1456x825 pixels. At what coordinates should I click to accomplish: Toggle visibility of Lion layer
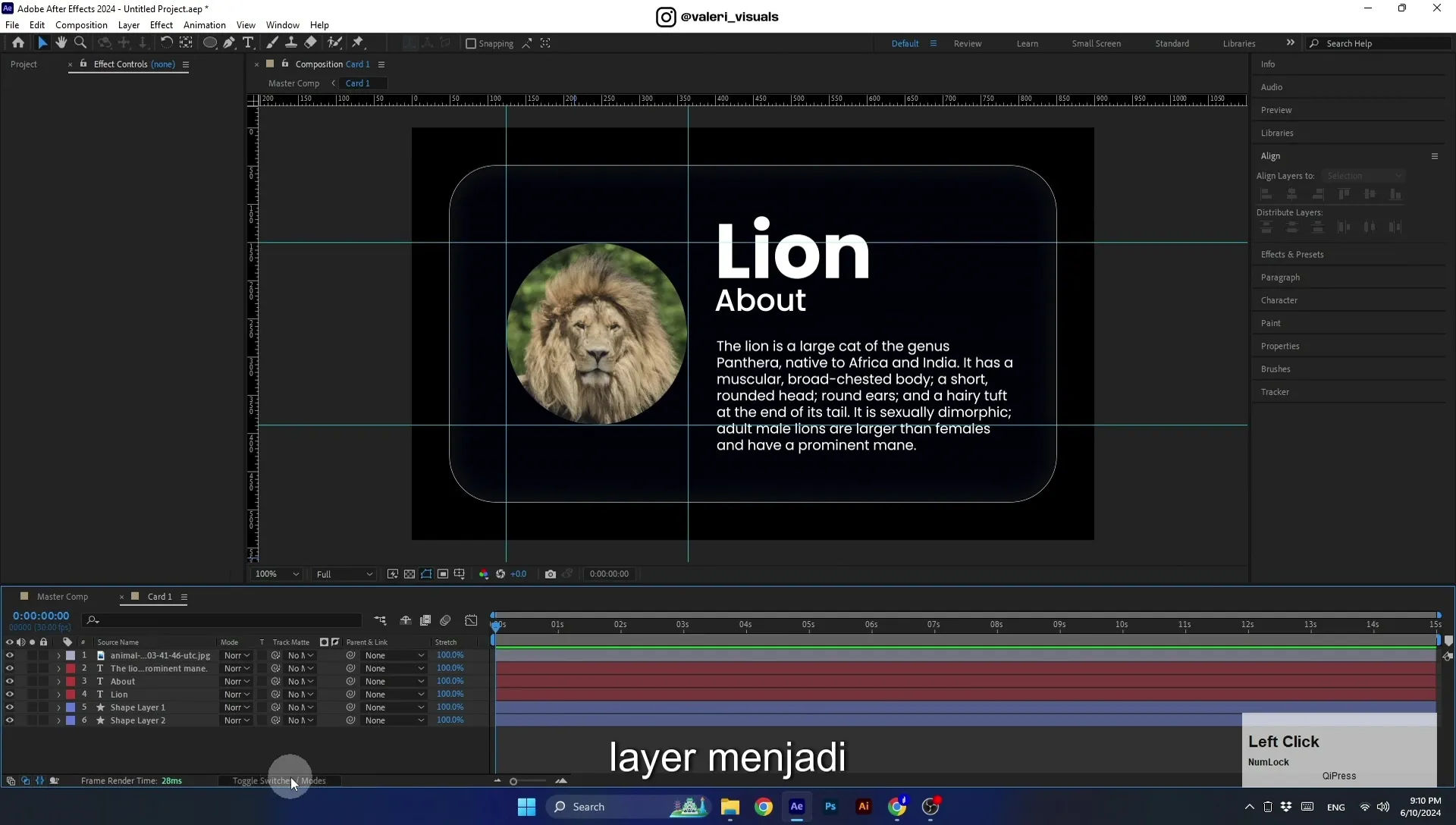[x=10, y=695]
